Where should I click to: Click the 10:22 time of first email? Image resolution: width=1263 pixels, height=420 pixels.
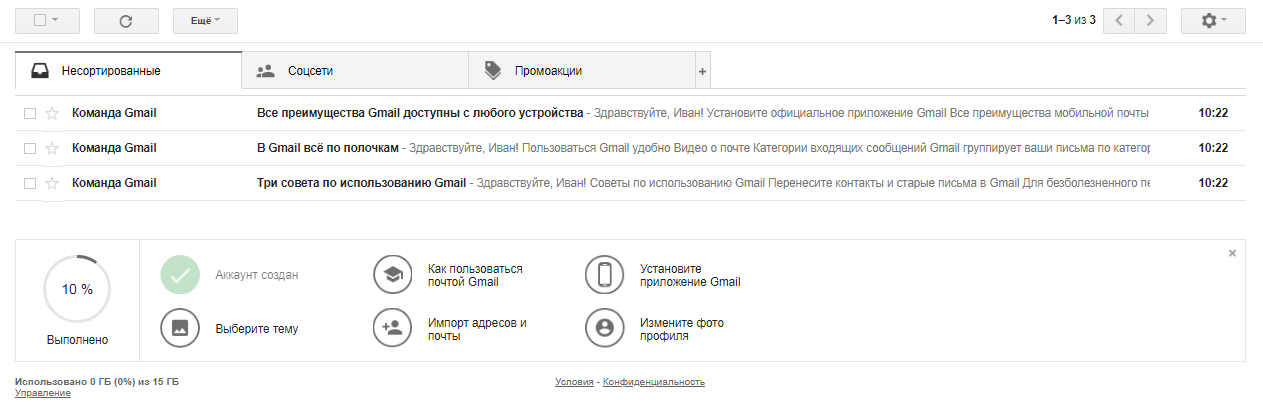tap(1213, 113)
